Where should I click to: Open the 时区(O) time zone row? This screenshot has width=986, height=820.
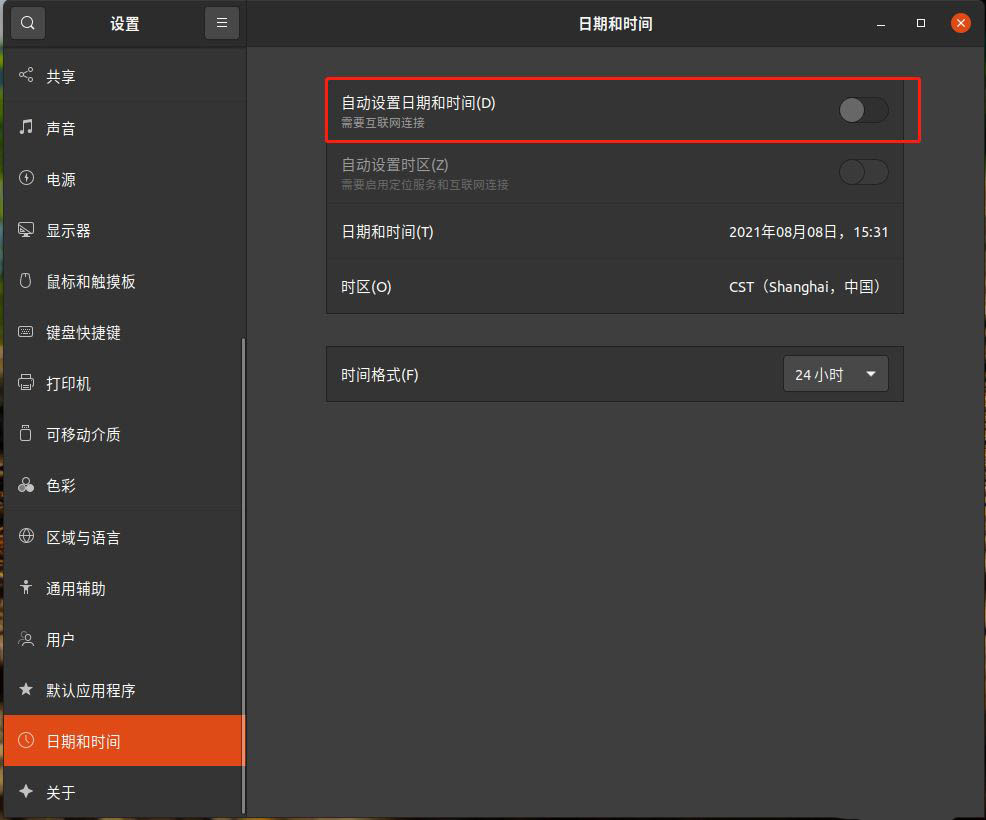click(x=614, y=287)
